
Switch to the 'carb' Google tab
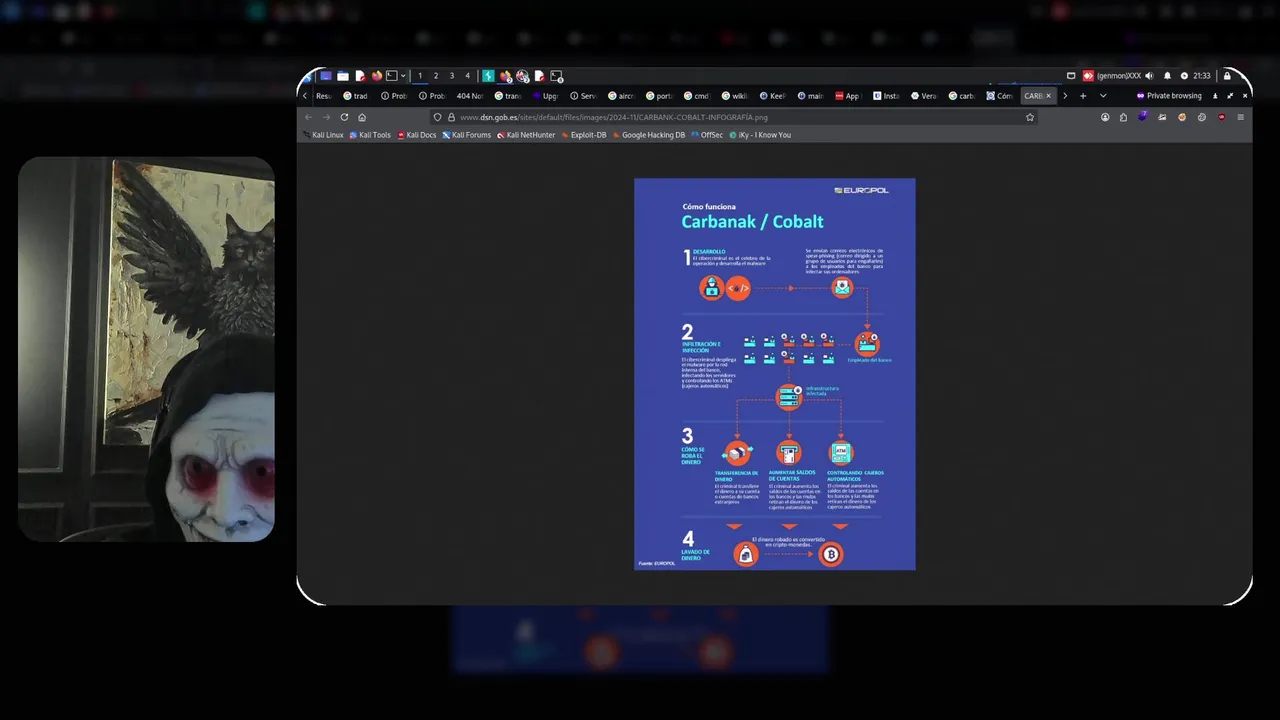(962, 96)
